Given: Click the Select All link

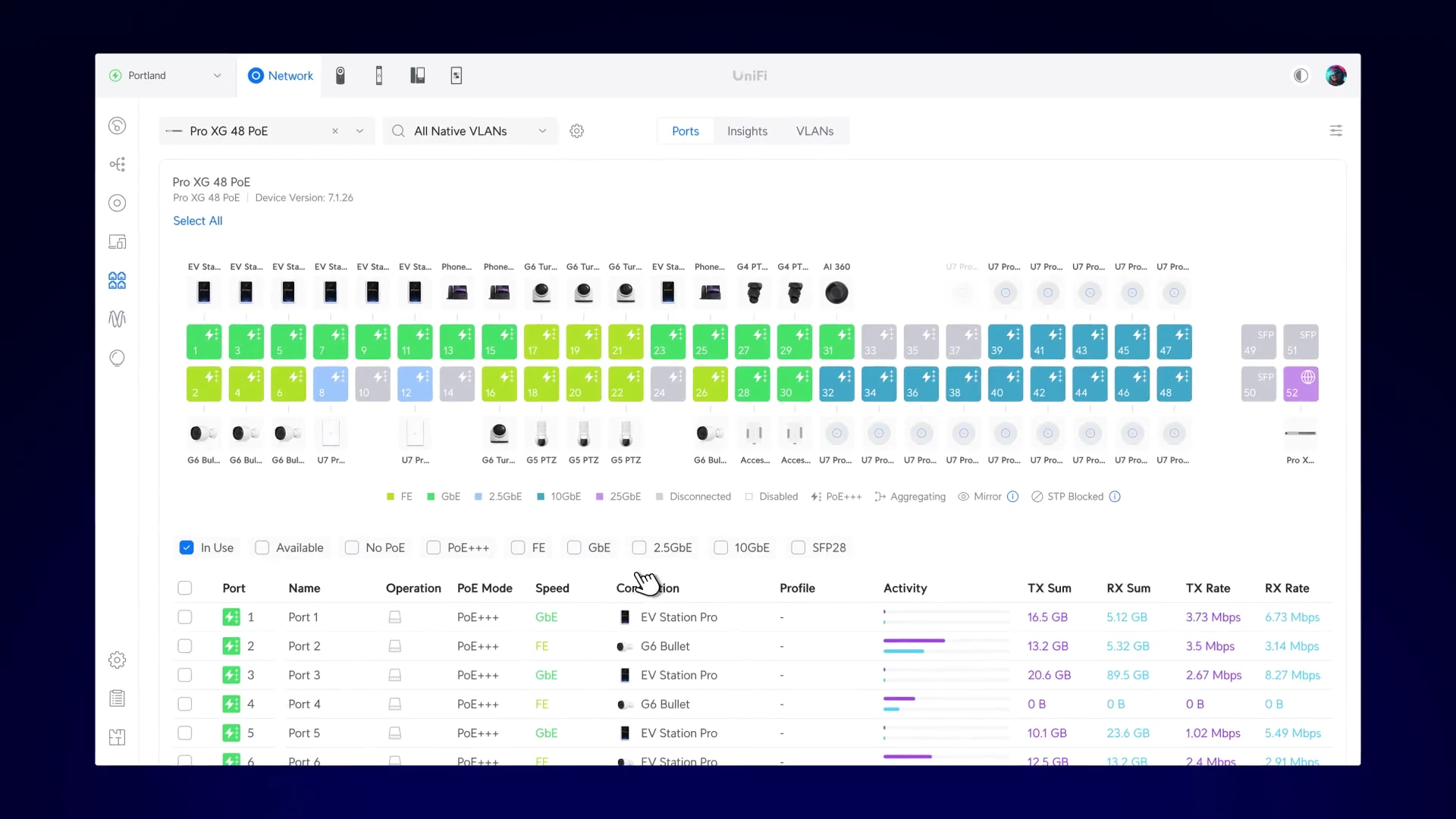Looking at the screenshot, I should pos(198,221).
